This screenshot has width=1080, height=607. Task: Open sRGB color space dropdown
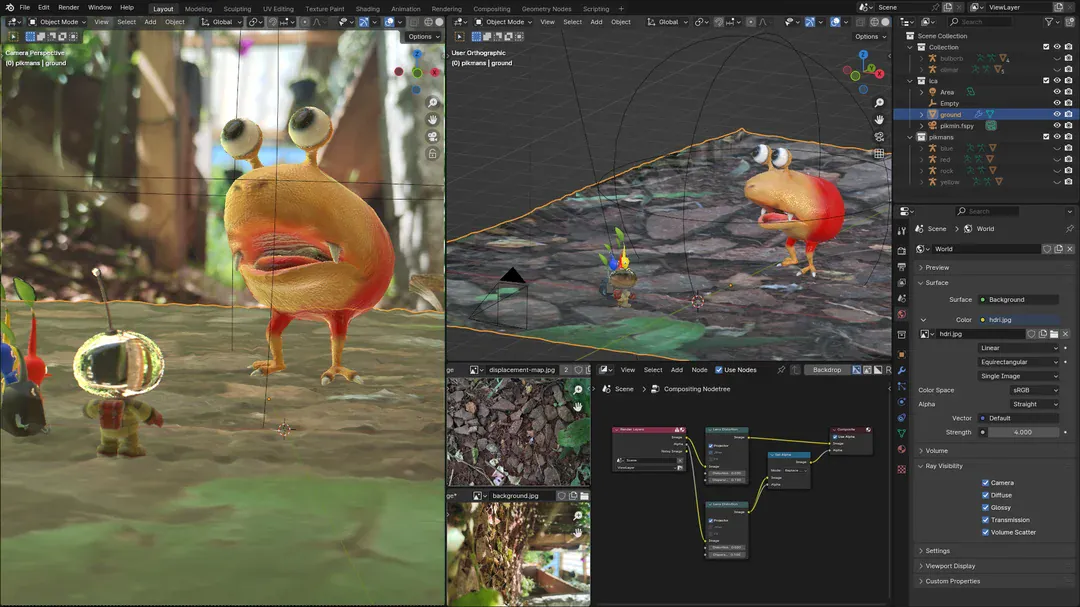click(x=1034, y=390)
